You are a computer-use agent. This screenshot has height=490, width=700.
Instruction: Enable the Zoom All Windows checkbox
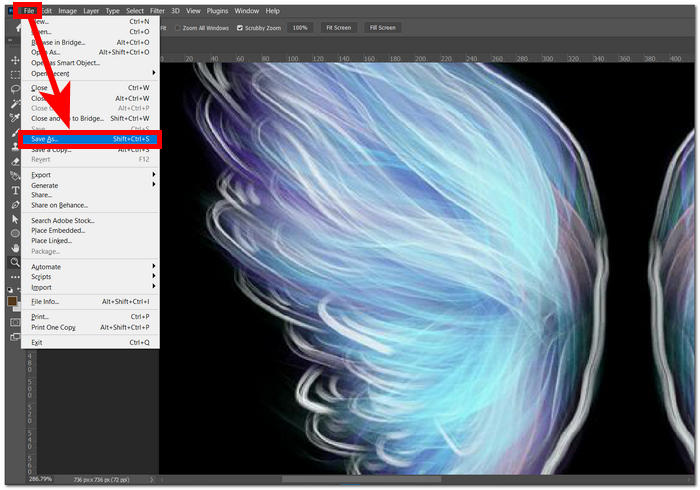pos(178,28)
